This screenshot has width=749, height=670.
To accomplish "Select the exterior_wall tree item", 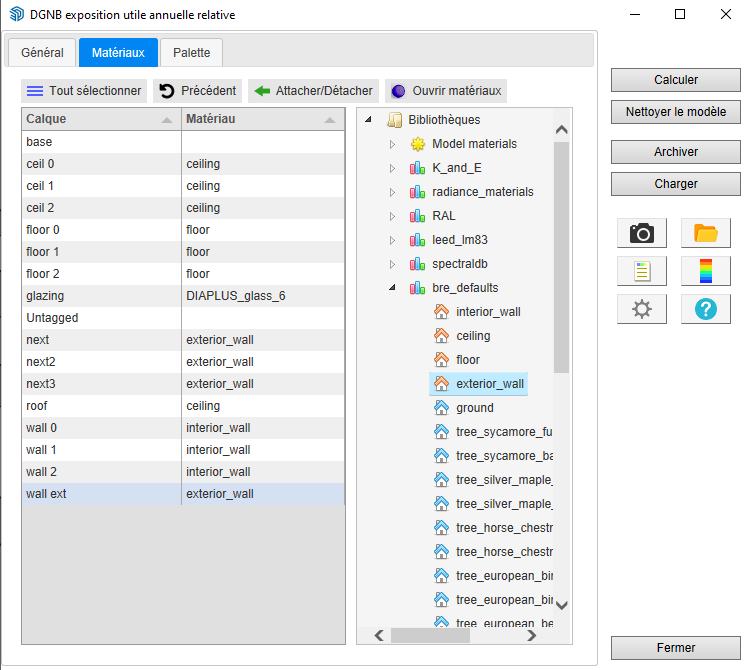I will [x=479, y=384].
